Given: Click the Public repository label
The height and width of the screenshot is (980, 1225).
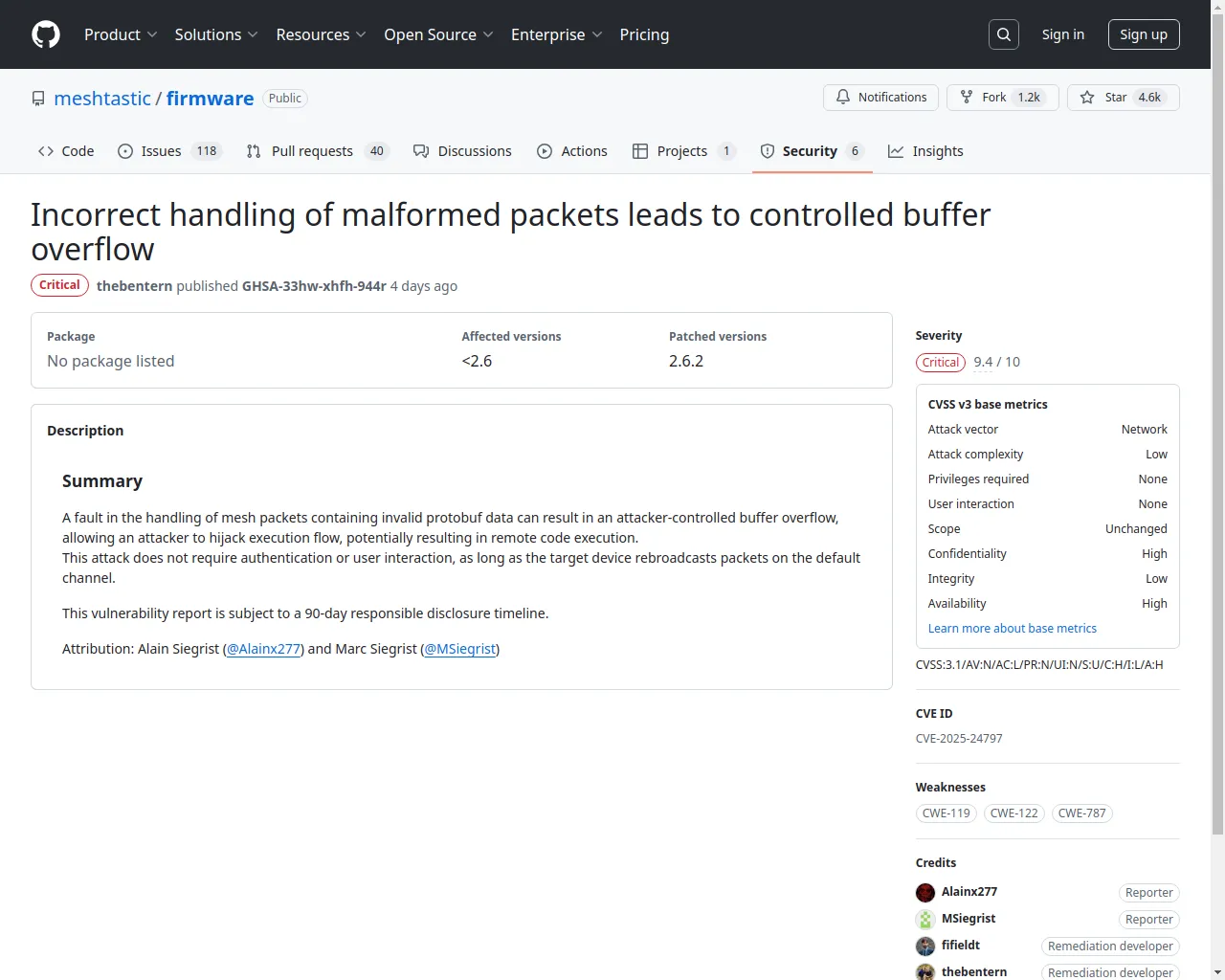Looking at the screenshot, I should coord(285,99).
